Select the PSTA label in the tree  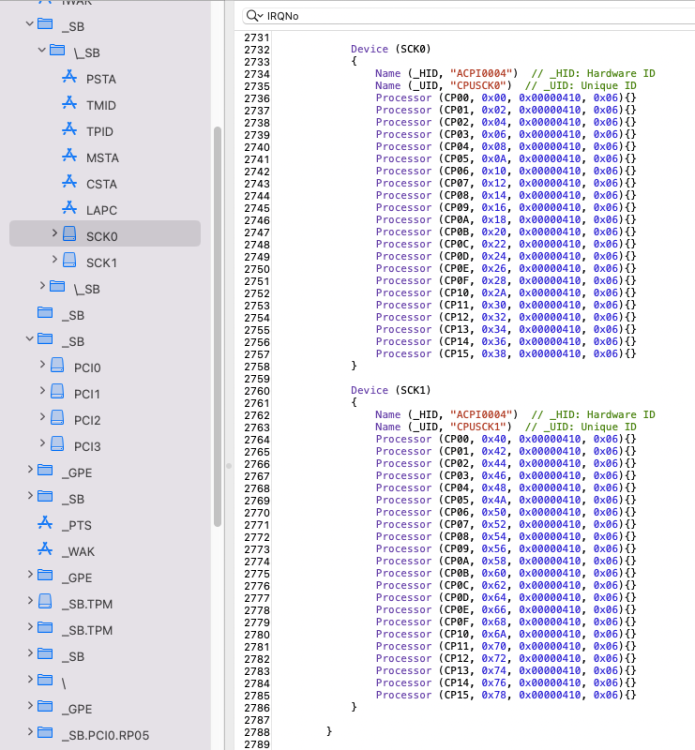(101, 79)
